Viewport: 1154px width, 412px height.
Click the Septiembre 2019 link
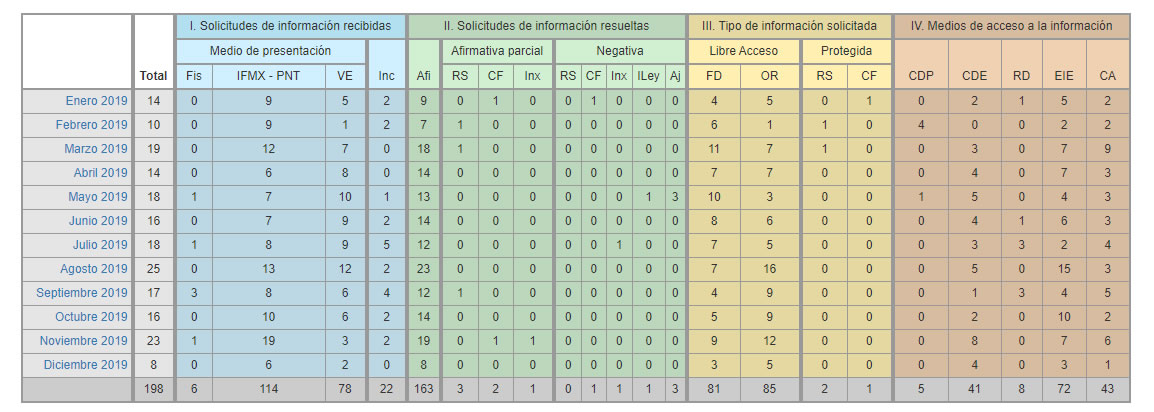click(x=82, y=293)
